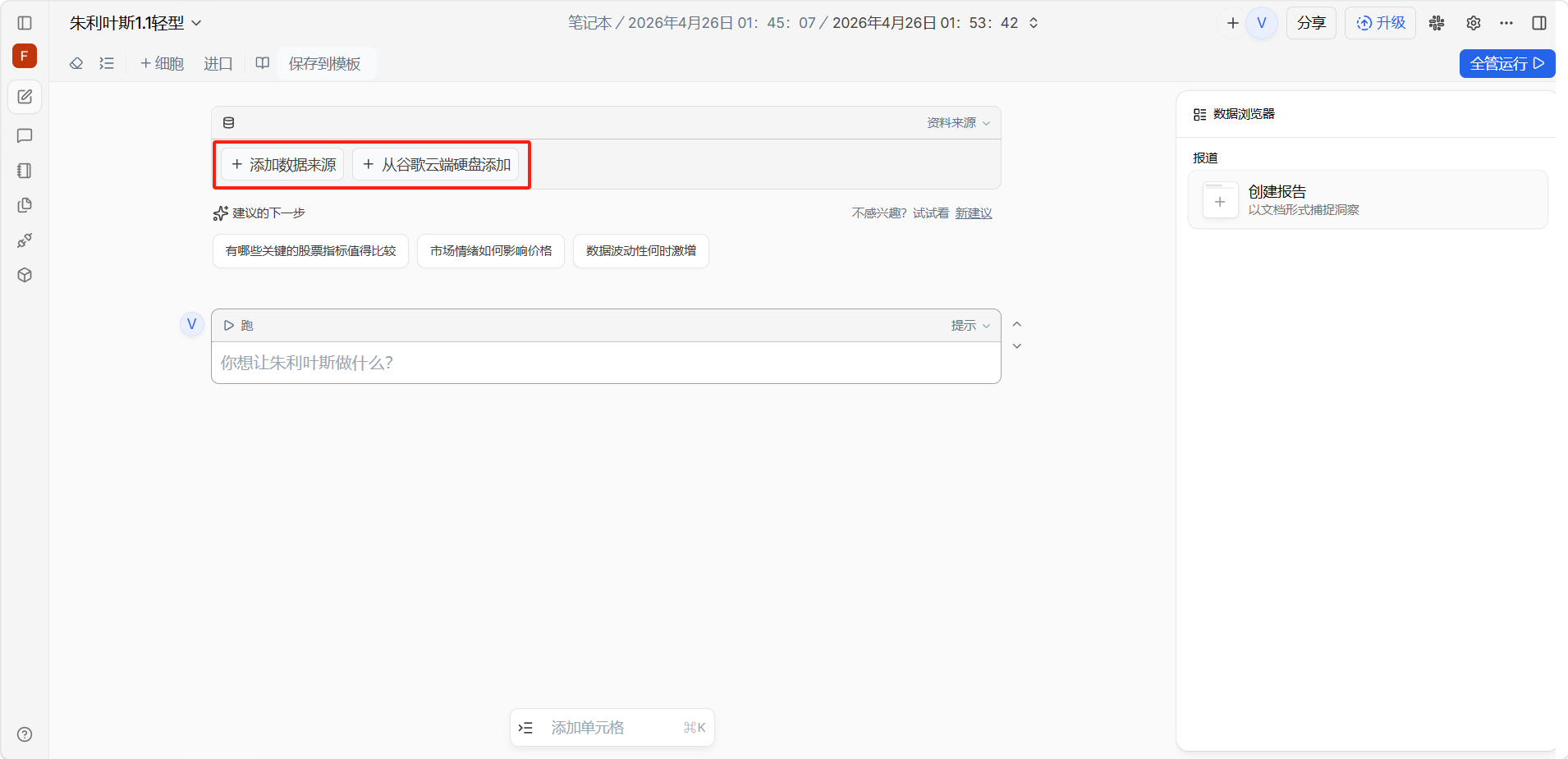The height and width of the screenshot is (759, 1568).
Task: Select the edit notebook sidebar icon
Action: [25, 97]
